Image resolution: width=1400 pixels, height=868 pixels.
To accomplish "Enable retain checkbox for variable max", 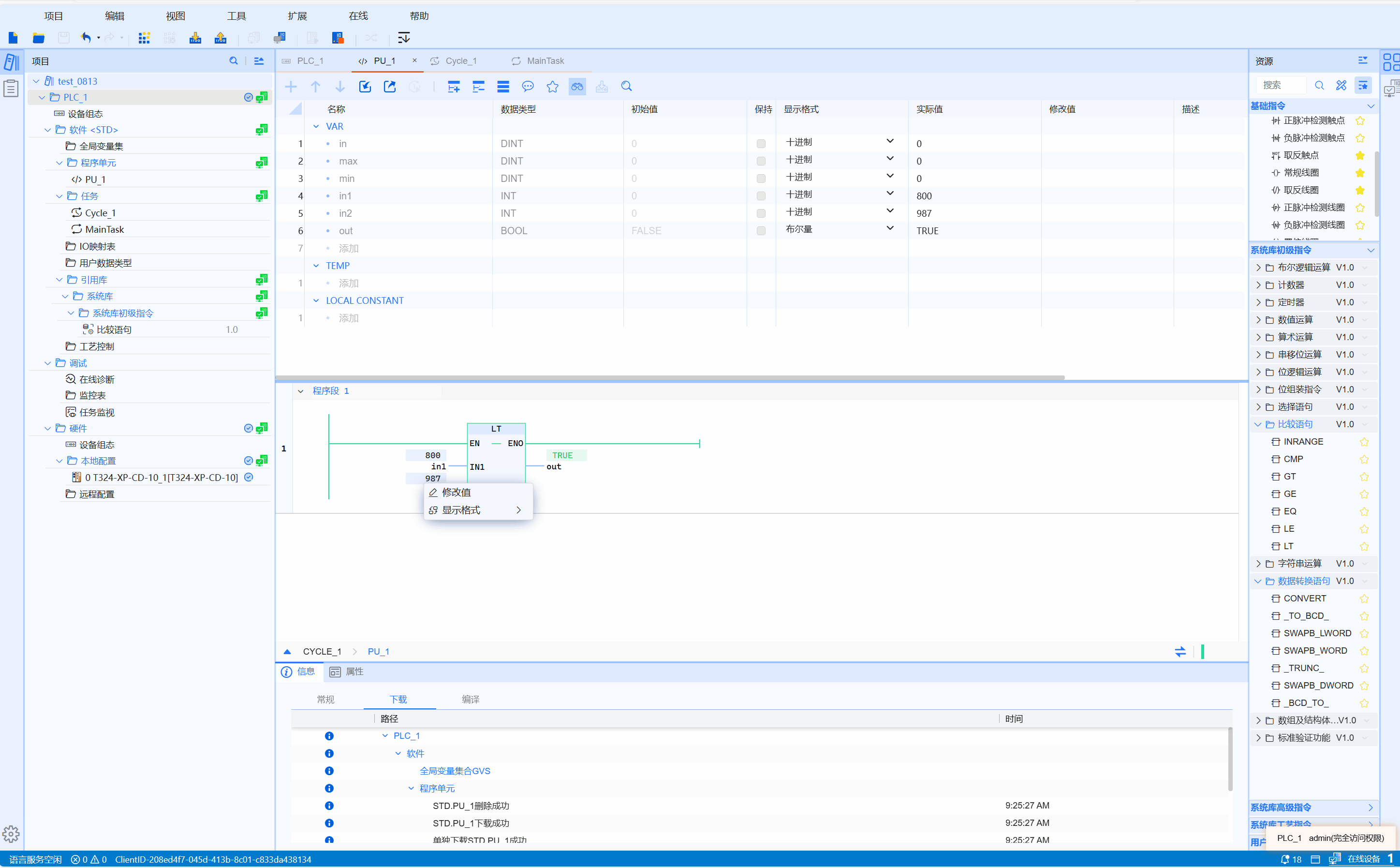I will coord(761,161).
